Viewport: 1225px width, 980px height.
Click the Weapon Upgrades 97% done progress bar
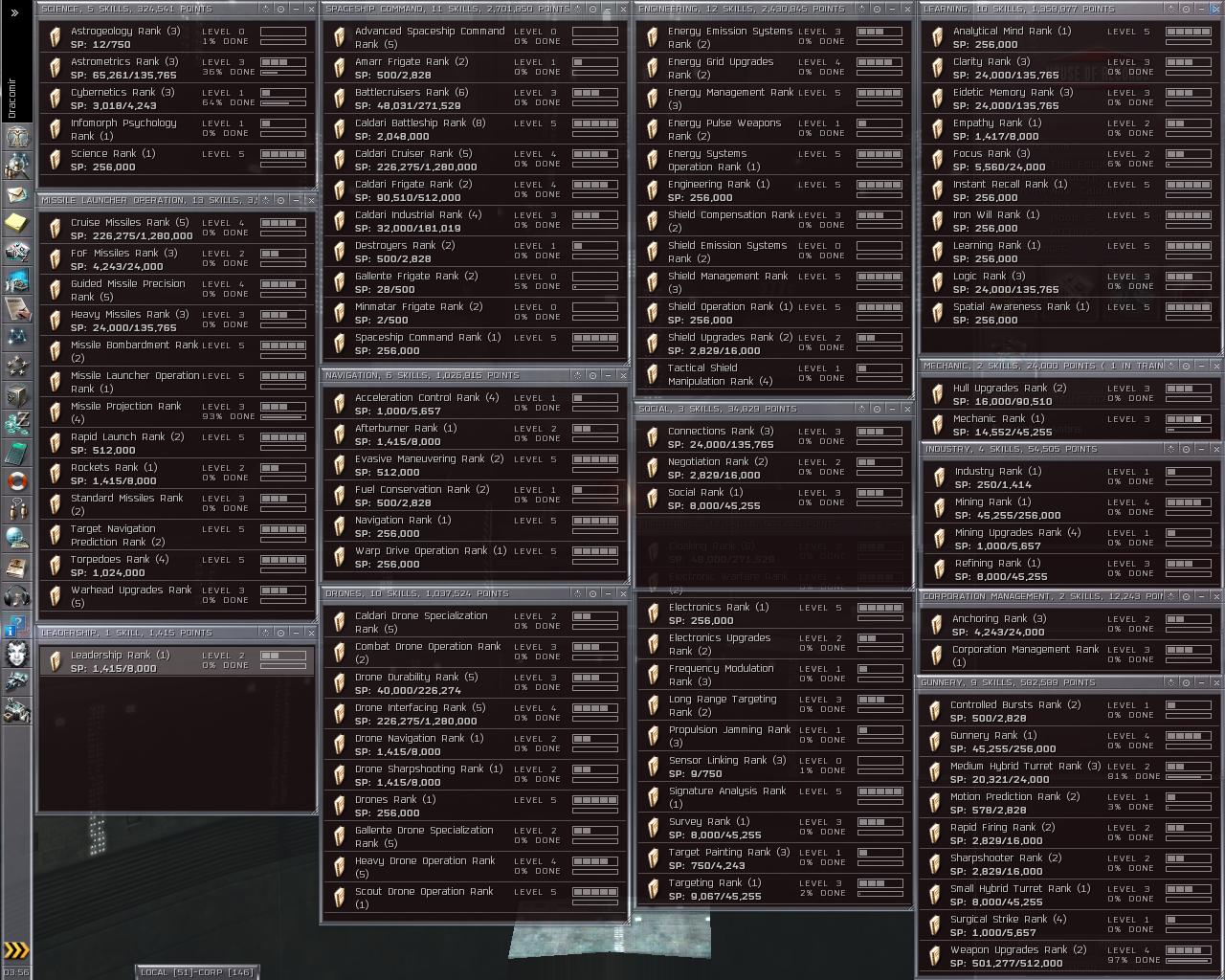pyautogui.click(x=1189, y=960)
